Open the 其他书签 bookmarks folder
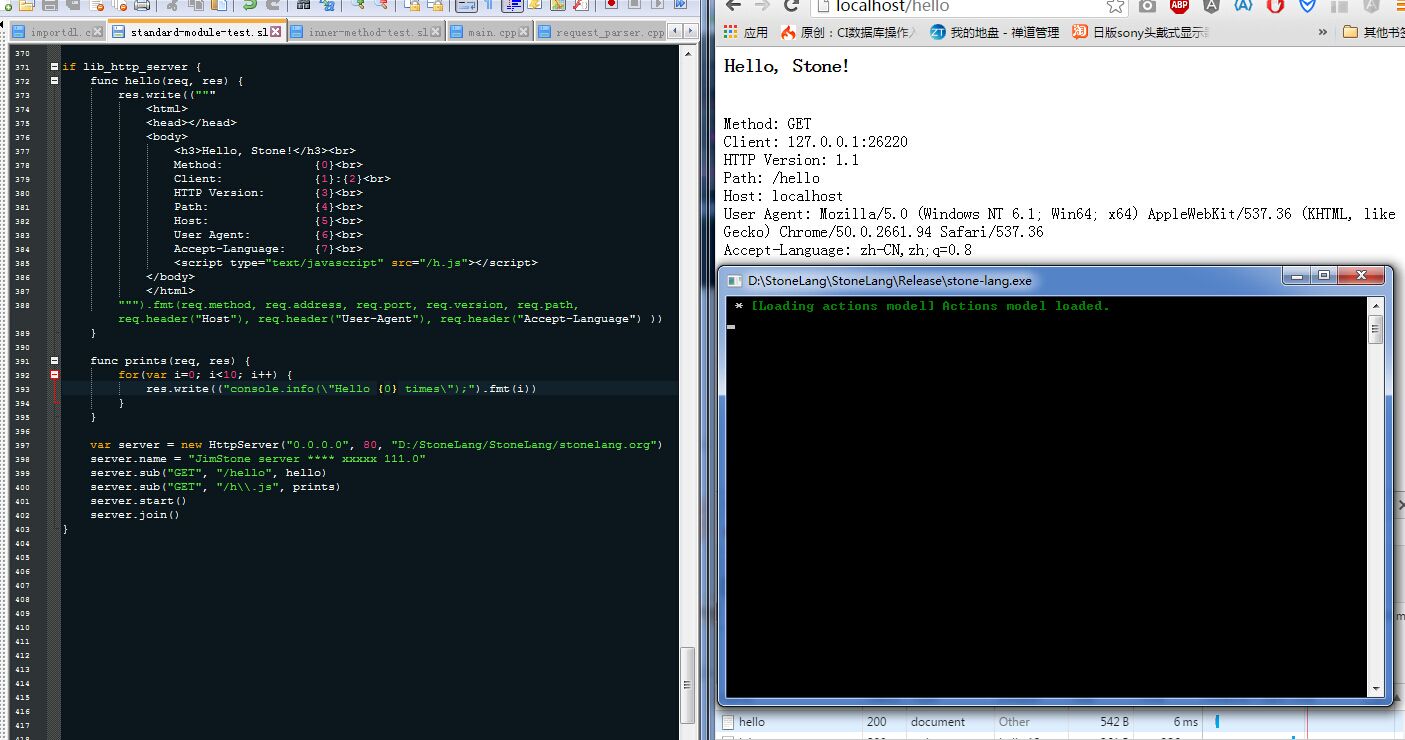This screenshot has height=740, width=1405. [1373, 32]
